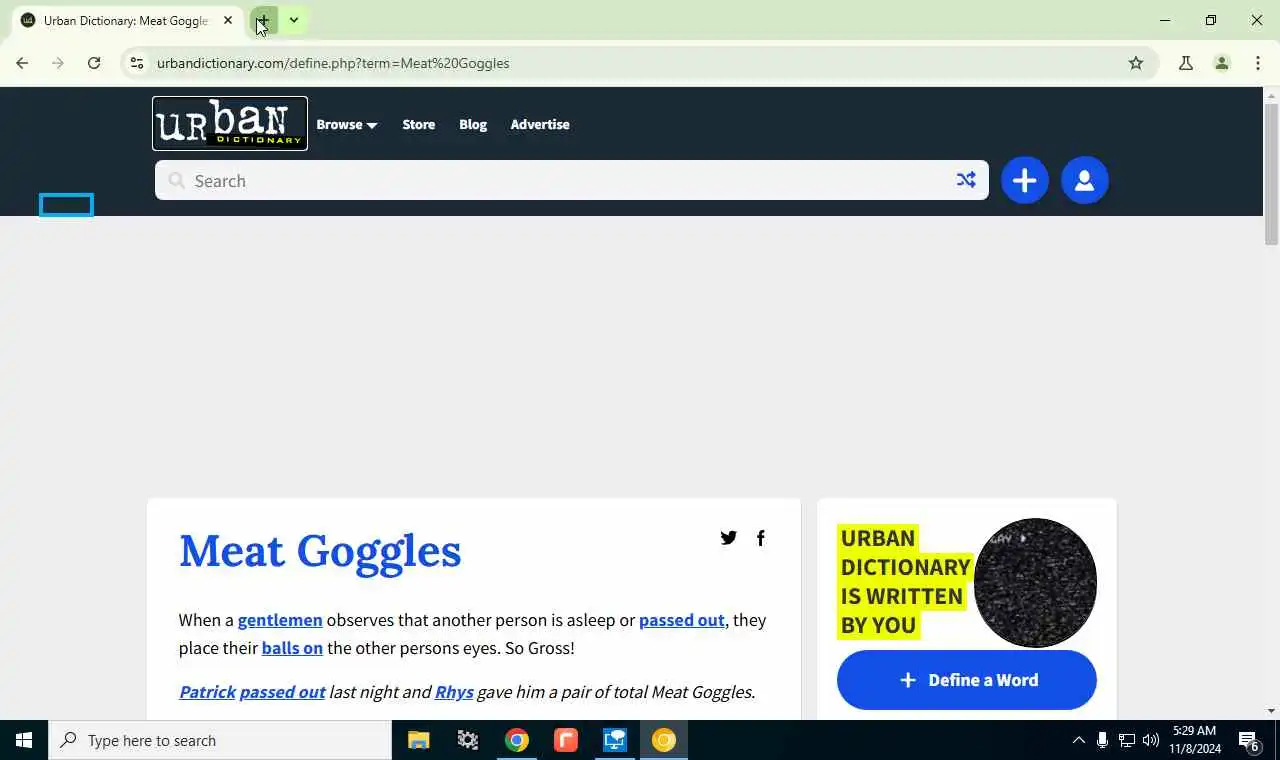Click the browser address bar URL
Image resolution: width=1280 pixels, height=760 pixels.
point(333,63)
